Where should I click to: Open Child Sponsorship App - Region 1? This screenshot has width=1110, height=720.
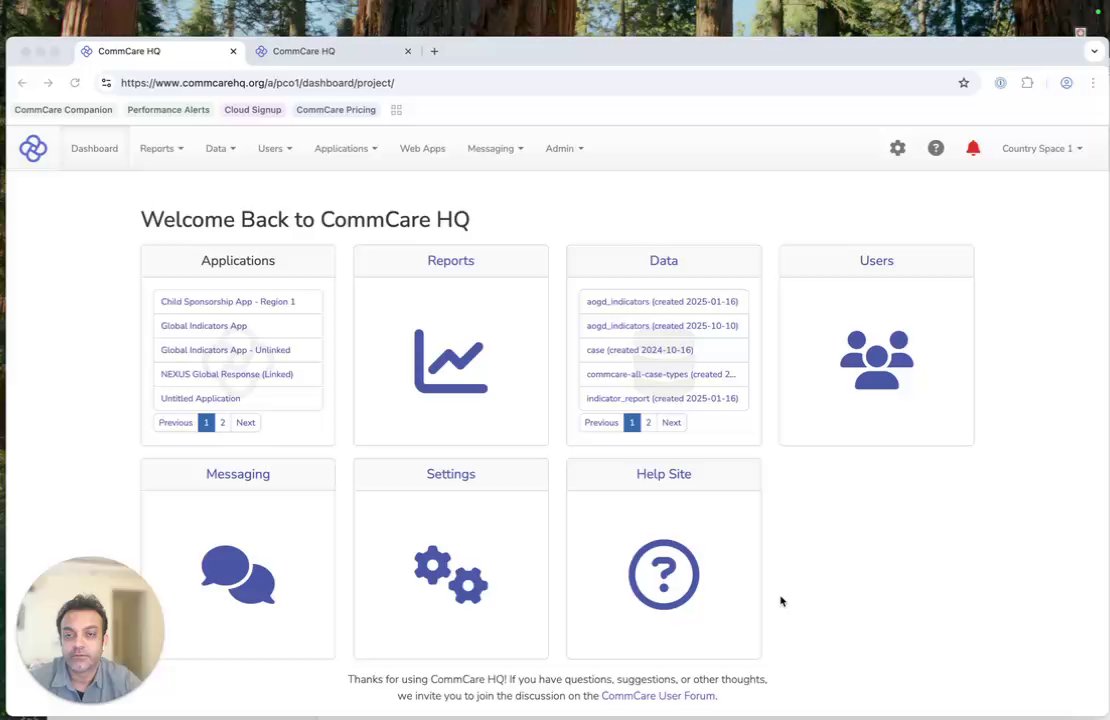point(228,302)
